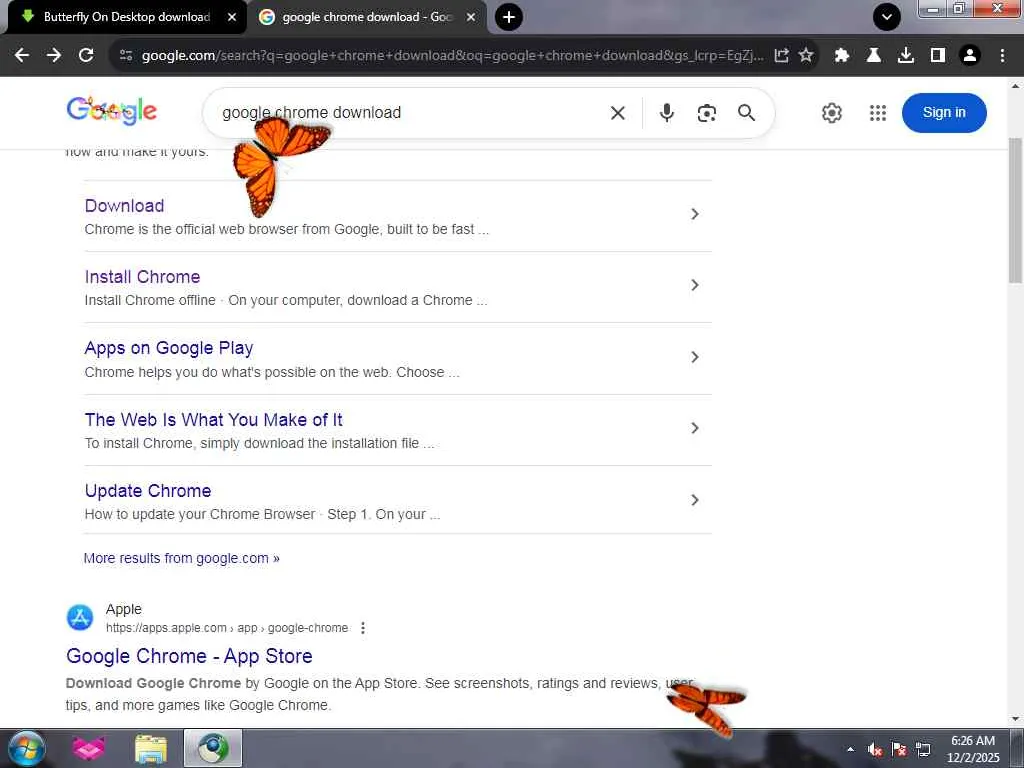Open Windows Explorer from the taskbar

(x=151, y=748)
